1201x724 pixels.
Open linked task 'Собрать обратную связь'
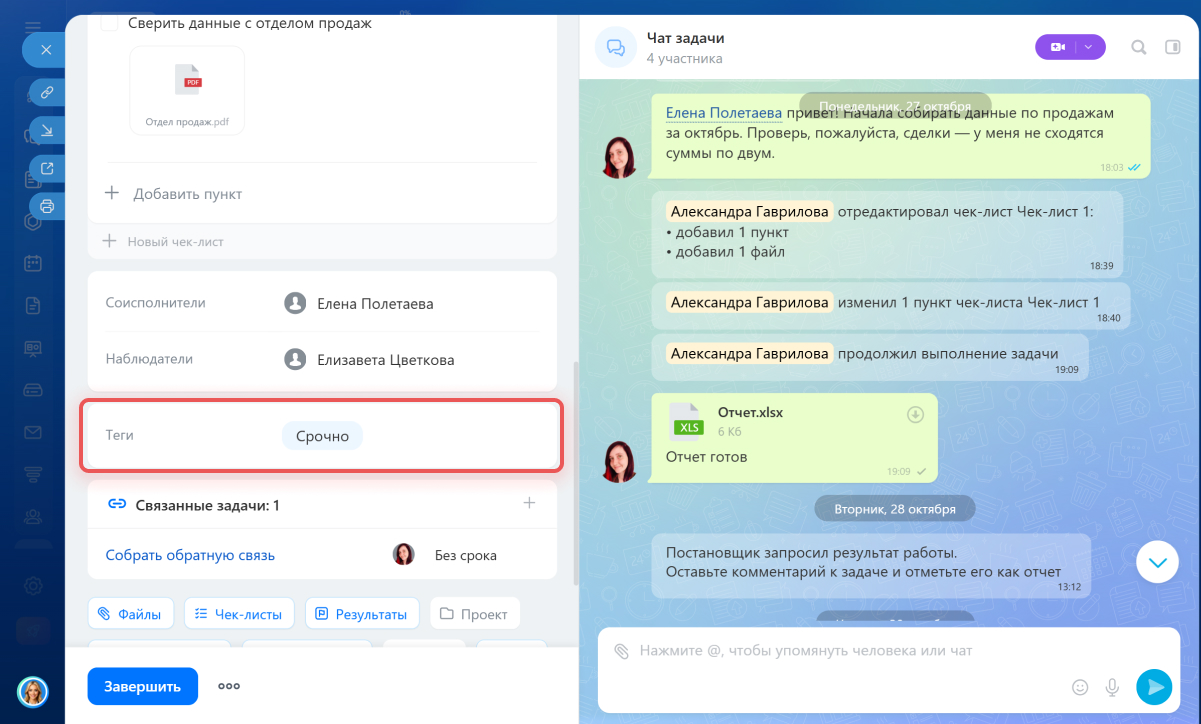pos(190,555)
